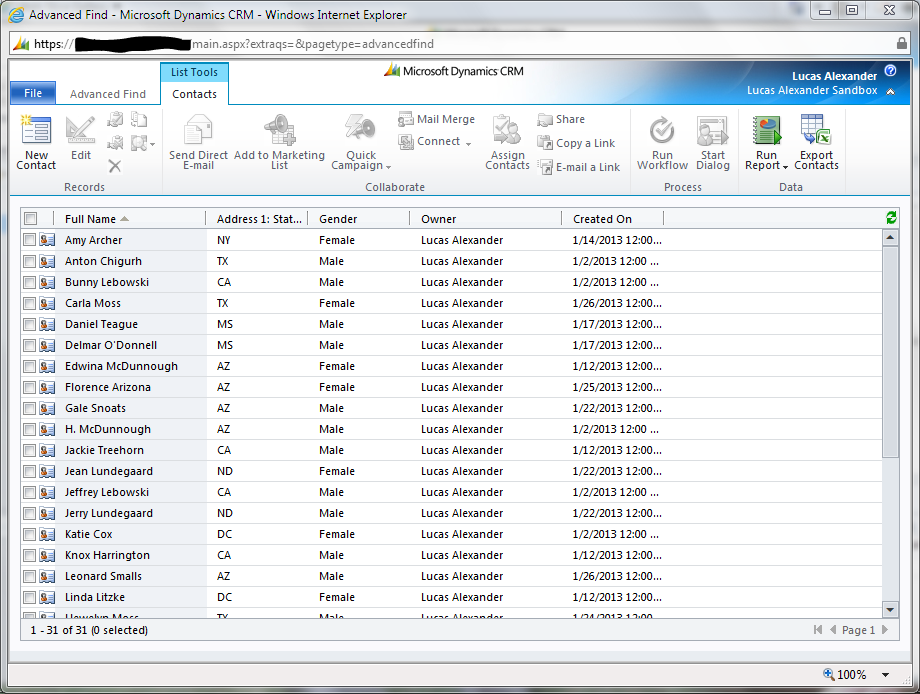Click the state cell 'NY' for Amy Archer

click(x=224, y=240)
